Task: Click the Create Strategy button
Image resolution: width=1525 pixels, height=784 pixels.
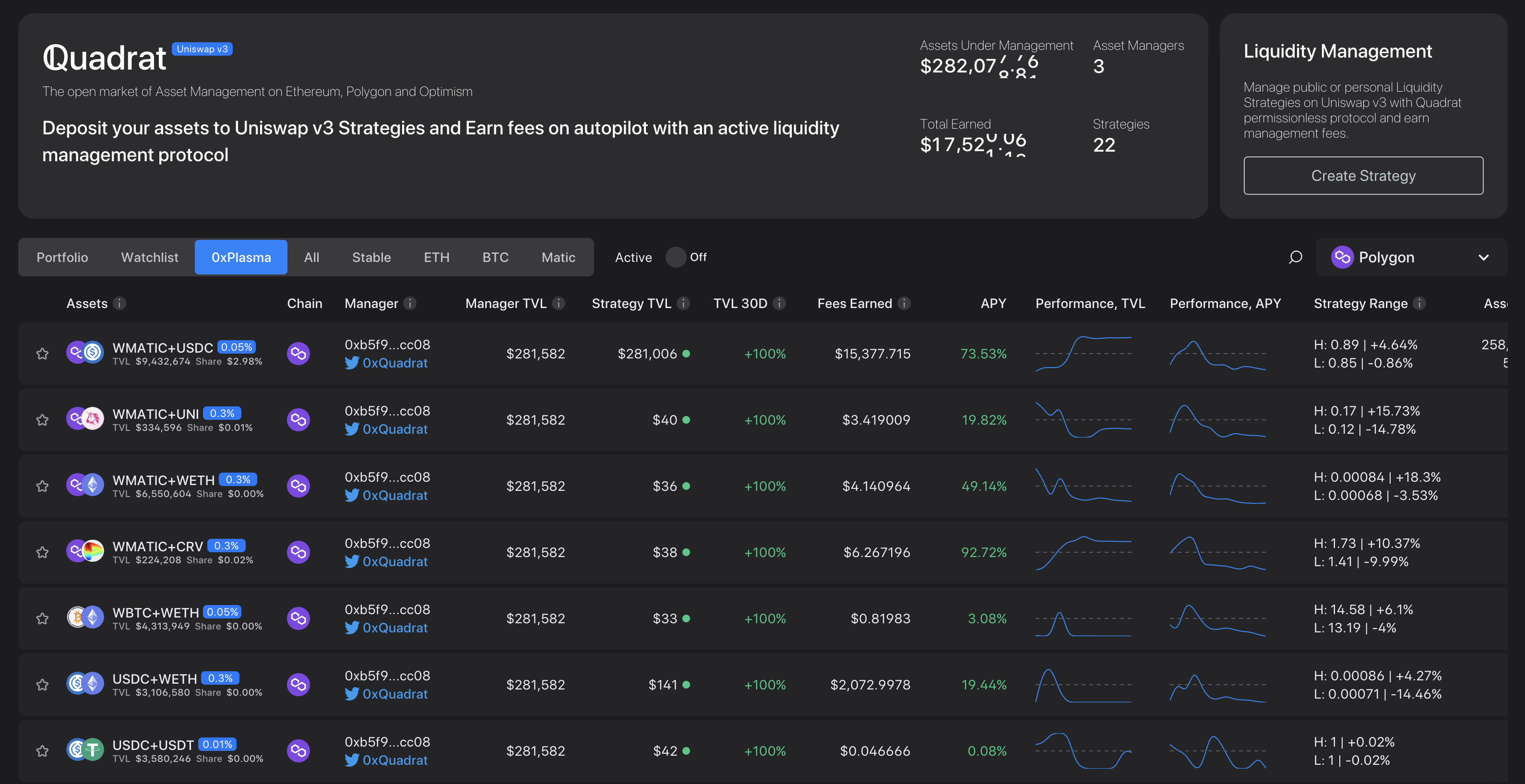Action: tap(1363, 176)
